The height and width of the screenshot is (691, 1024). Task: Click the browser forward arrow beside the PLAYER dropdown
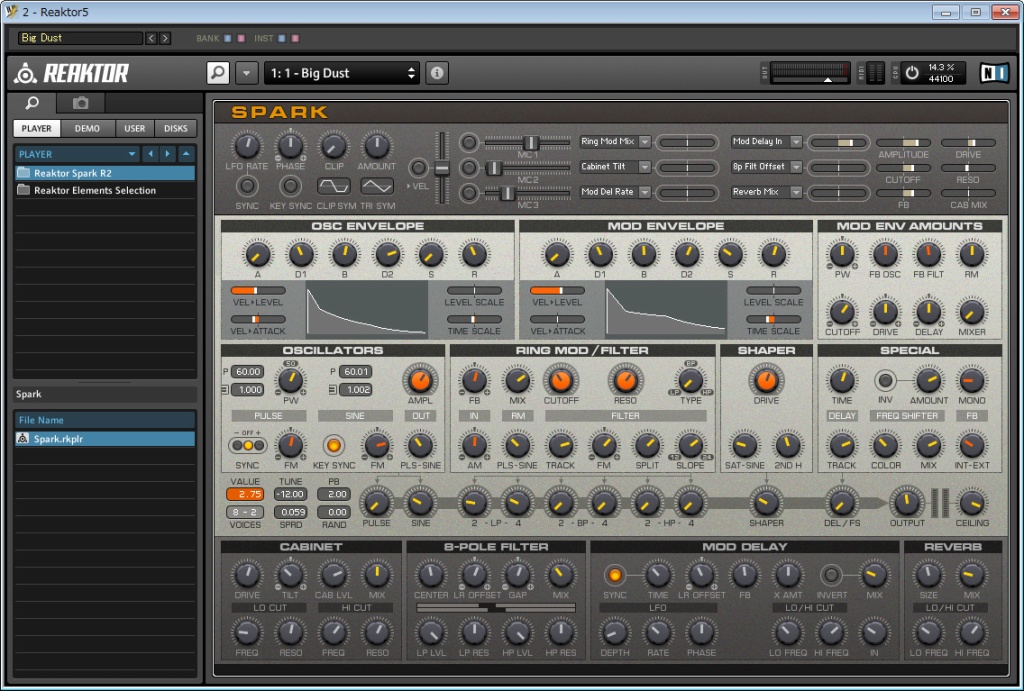(168, 154)
